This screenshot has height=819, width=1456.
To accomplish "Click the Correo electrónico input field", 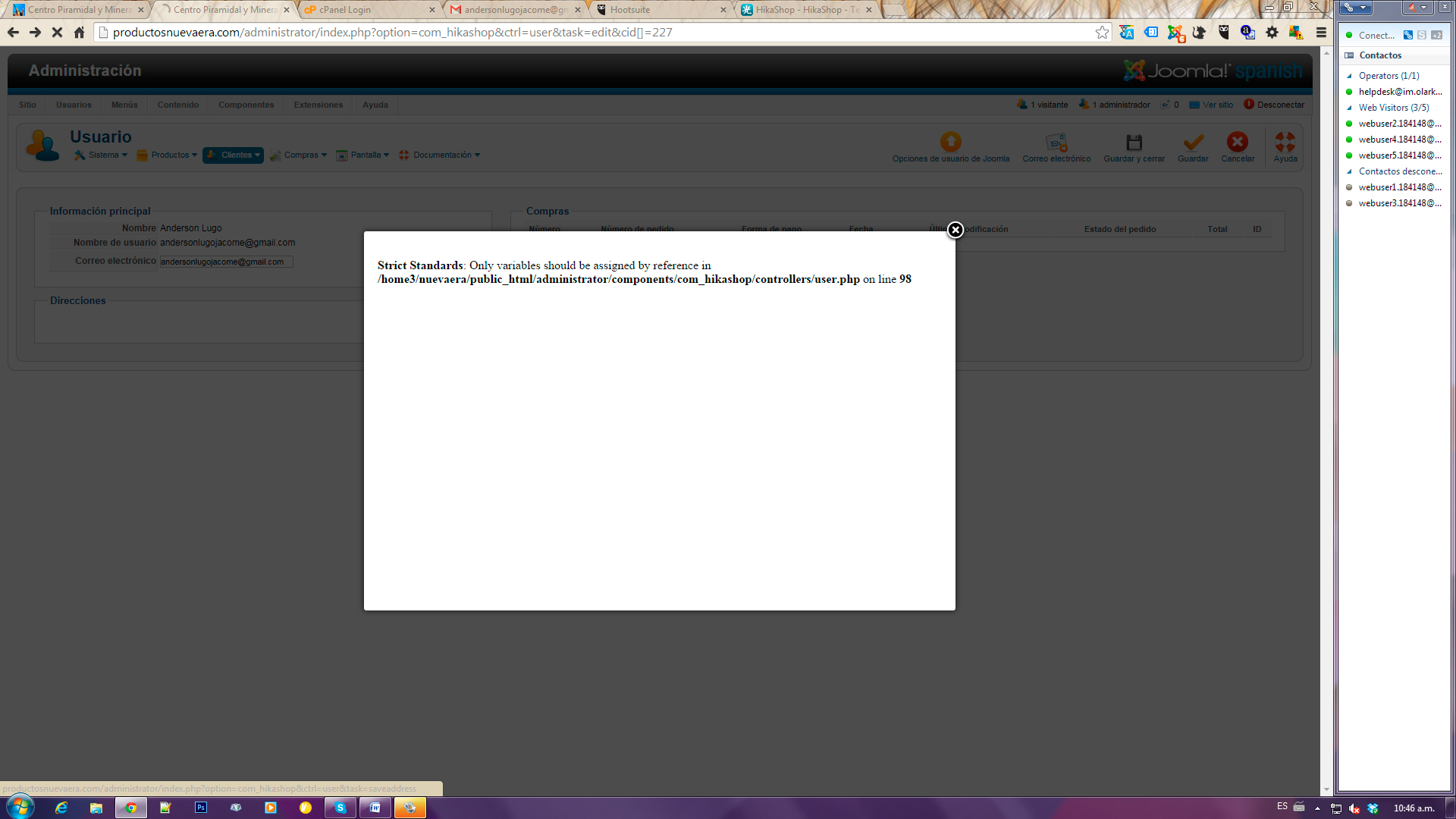I will [x=226, y=262].
